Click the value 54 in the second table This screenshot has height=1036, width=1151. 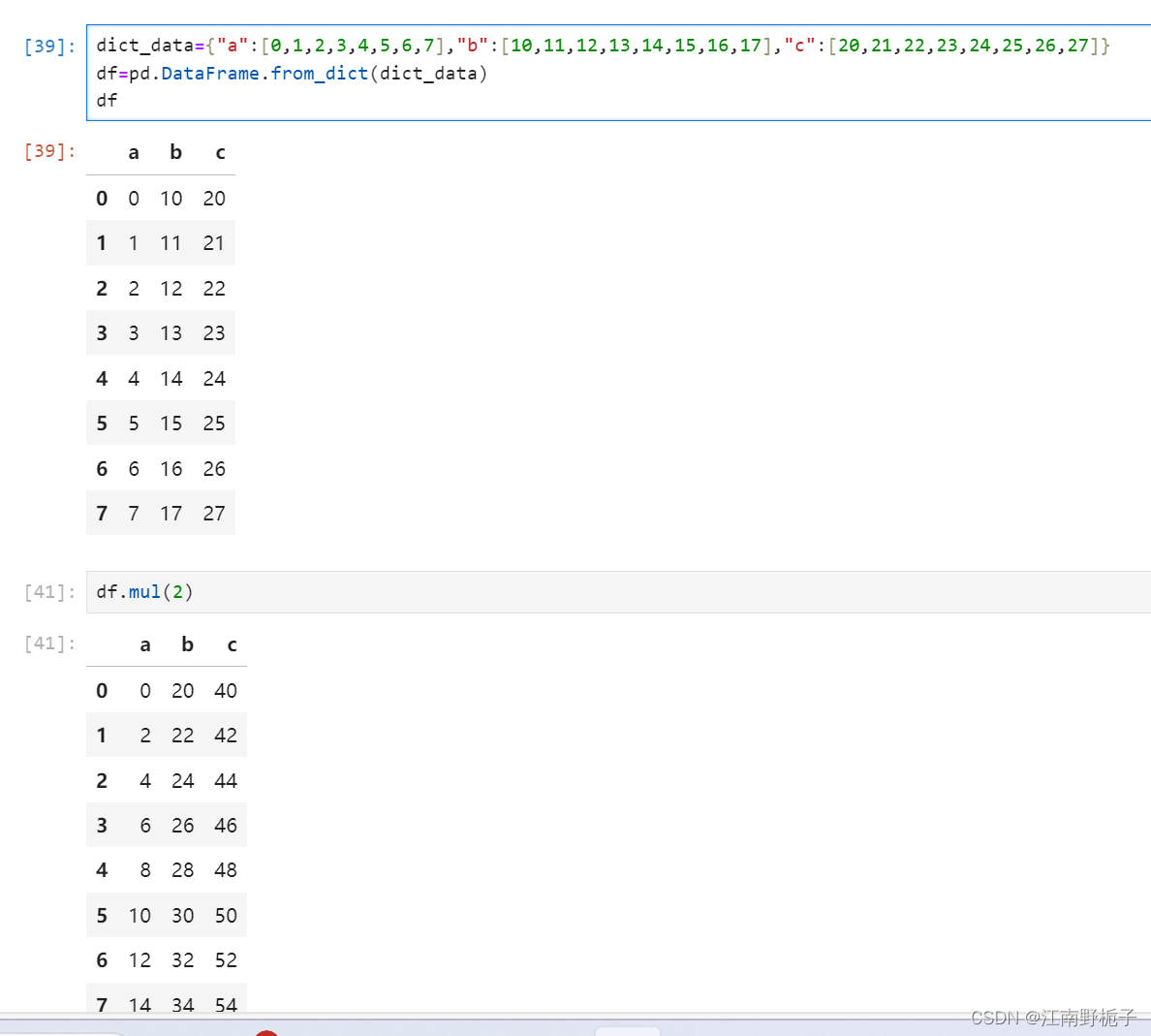click(x=226, y=1005)
